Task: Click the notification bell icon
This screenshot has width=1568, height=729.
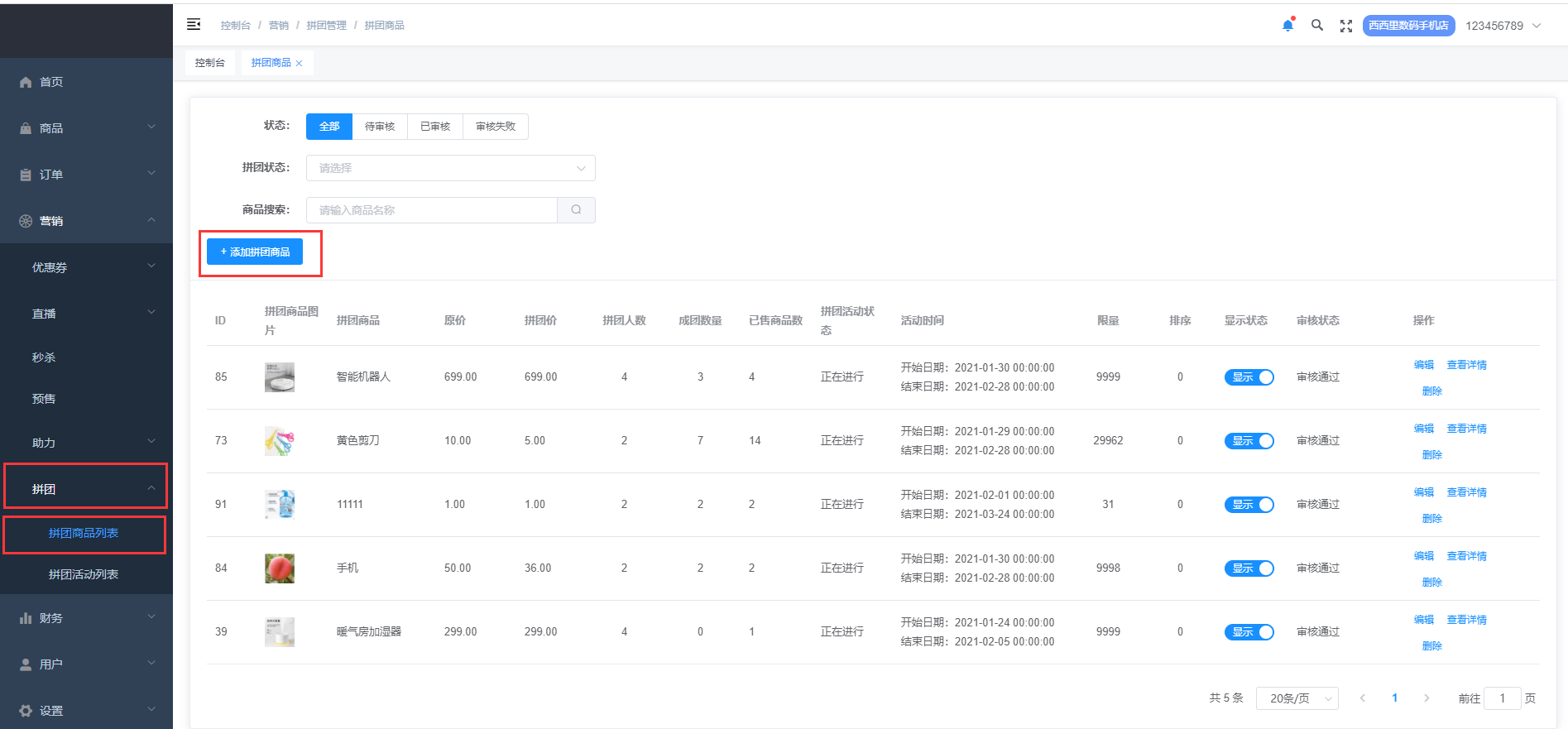Action: 1287,26
